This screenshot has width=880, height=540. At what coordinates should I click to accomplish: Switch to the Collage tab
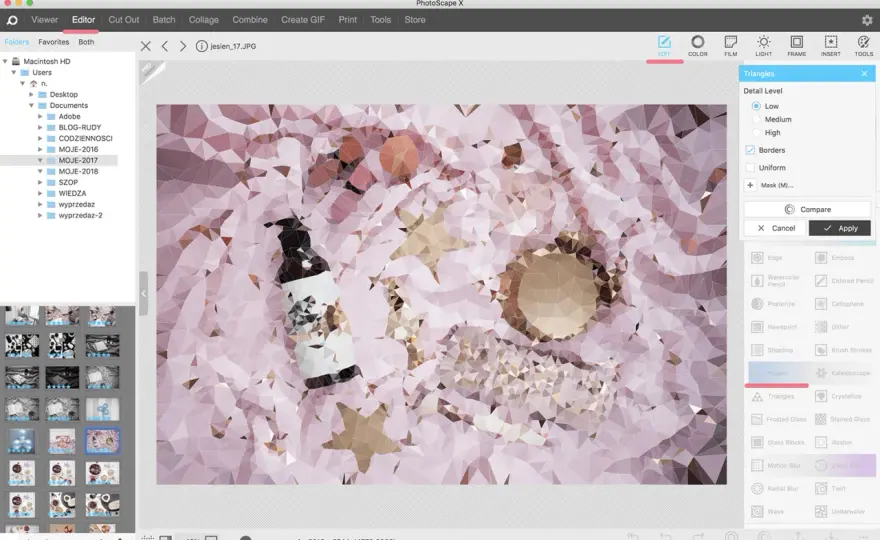pos(204,20)
